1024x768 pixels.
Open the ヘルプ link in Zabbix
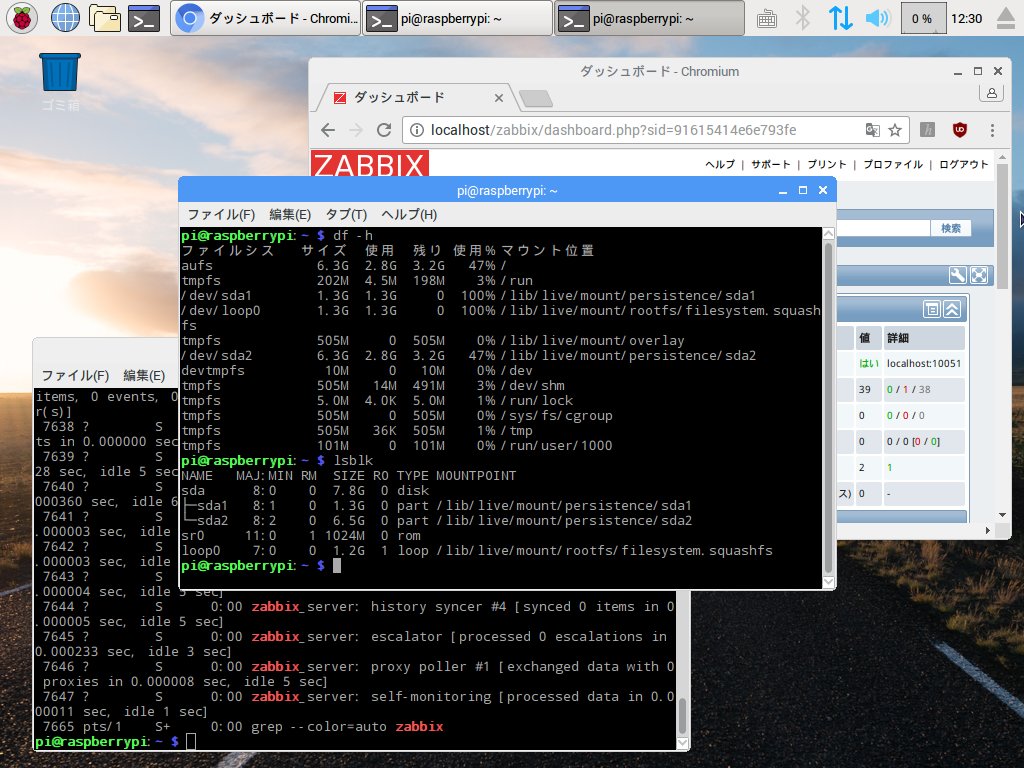pyautogui.click(x=720, y=165)
